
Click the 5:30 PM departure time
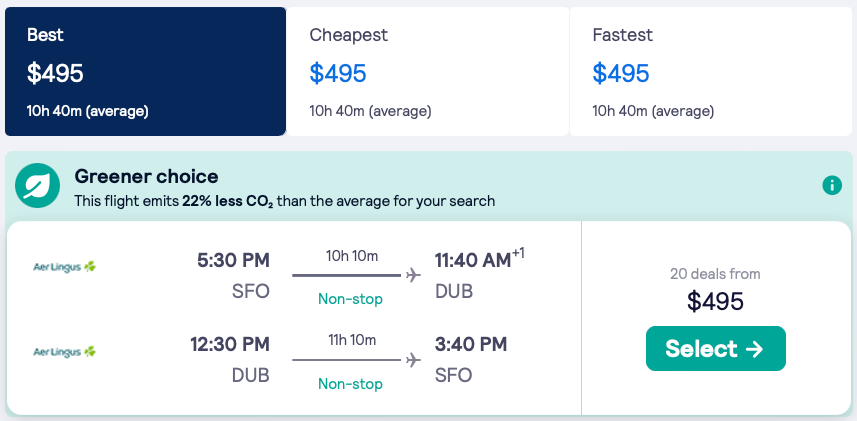tap(233, 261)
